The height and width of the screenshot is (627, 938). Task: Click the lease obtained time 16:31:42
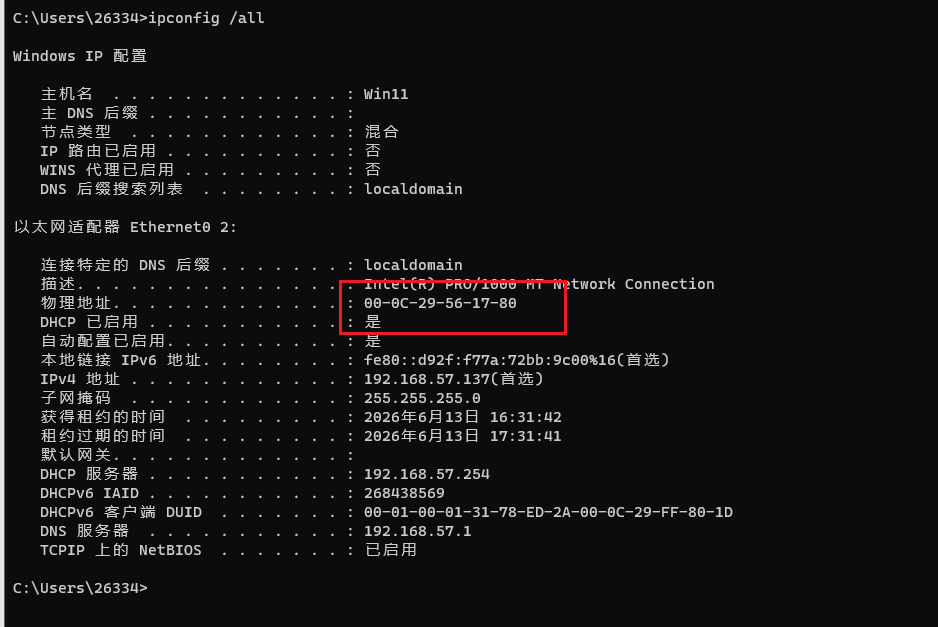[x=525, y=418]
